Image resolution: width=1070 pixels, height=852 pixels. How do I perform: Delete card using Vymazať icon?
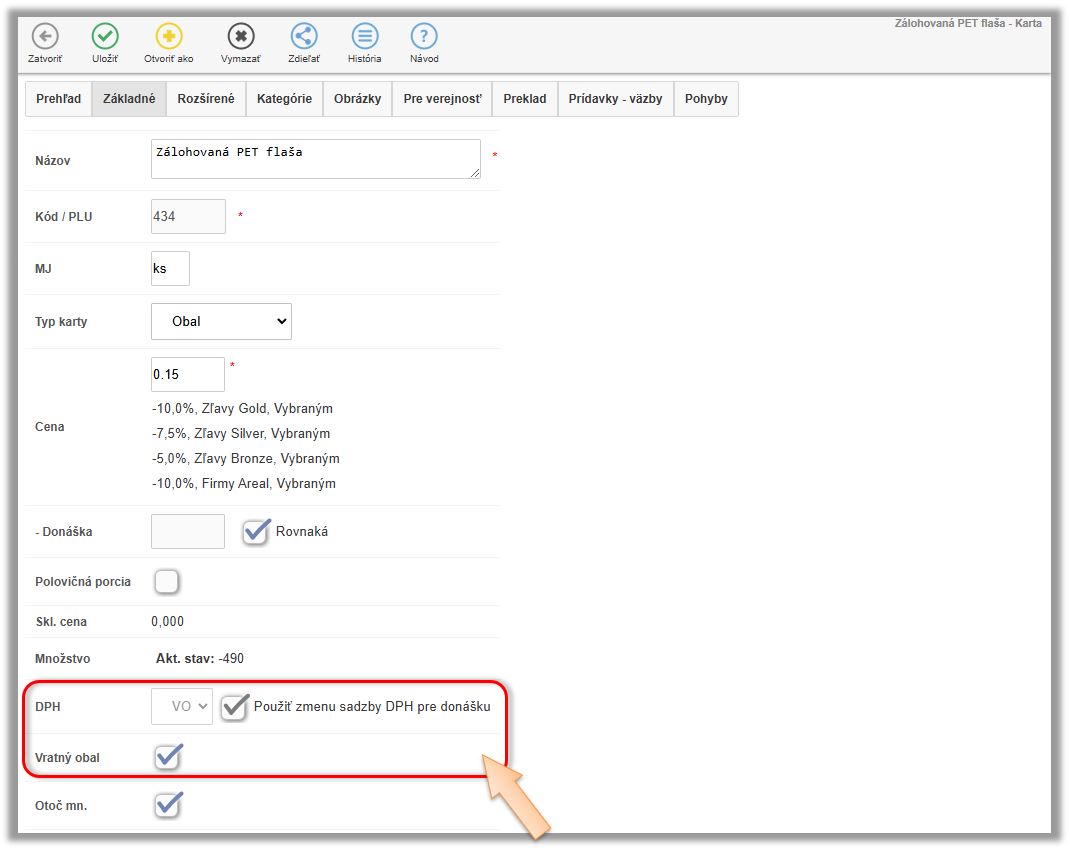point(240,37)
